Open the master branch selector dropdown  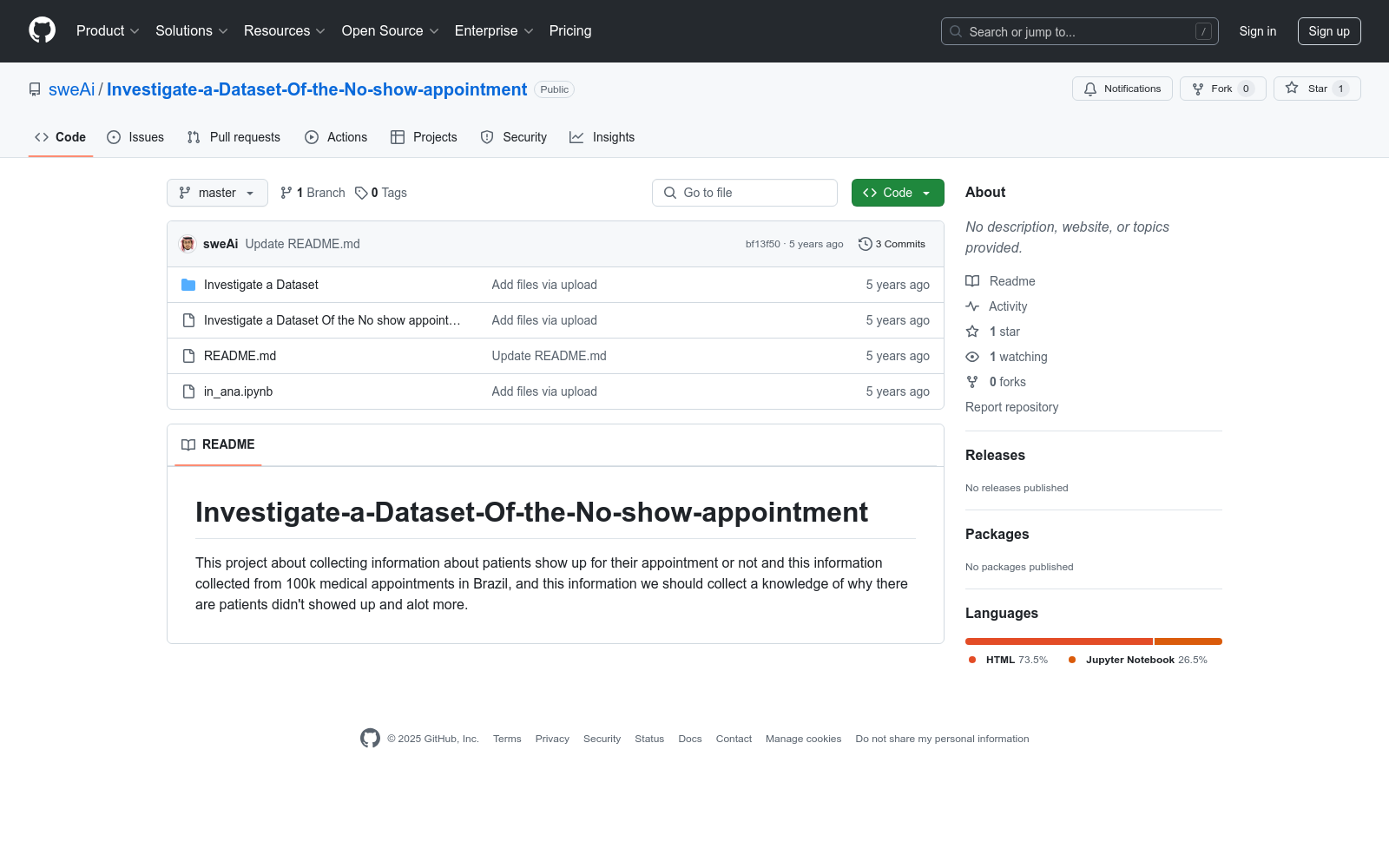217,193
